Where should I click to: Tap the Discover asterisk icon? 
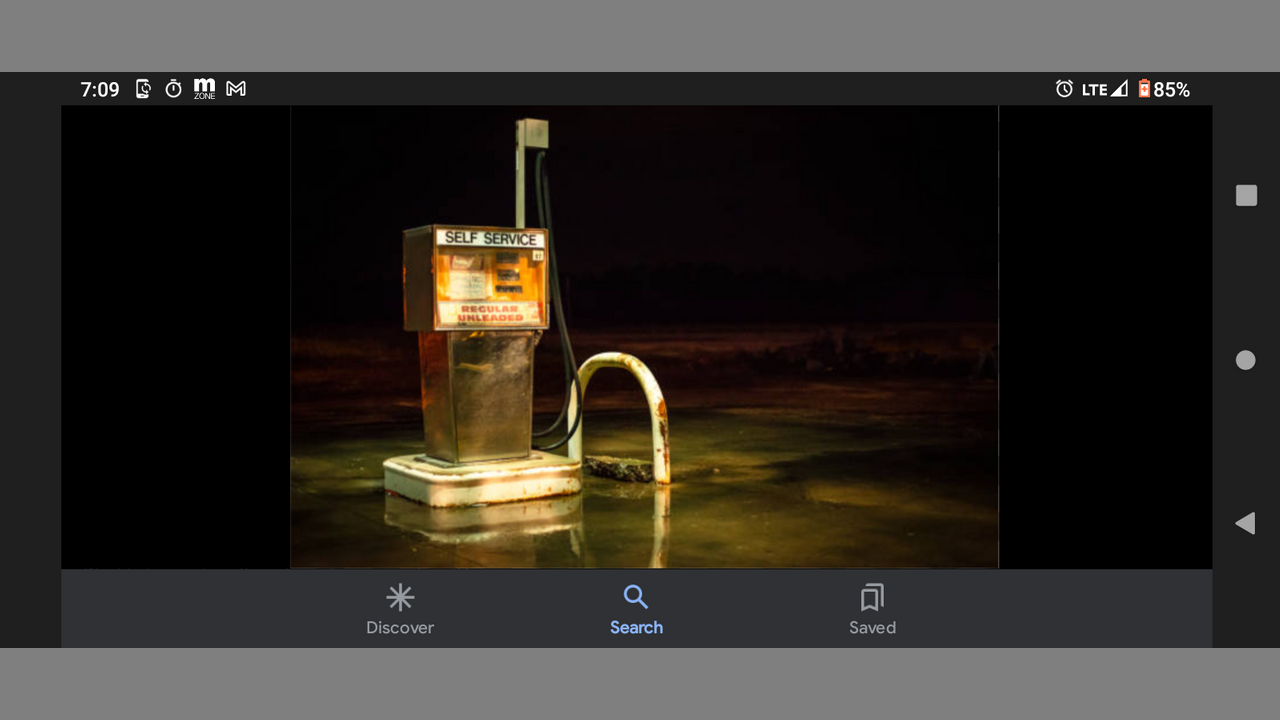[x=400, y=598]
